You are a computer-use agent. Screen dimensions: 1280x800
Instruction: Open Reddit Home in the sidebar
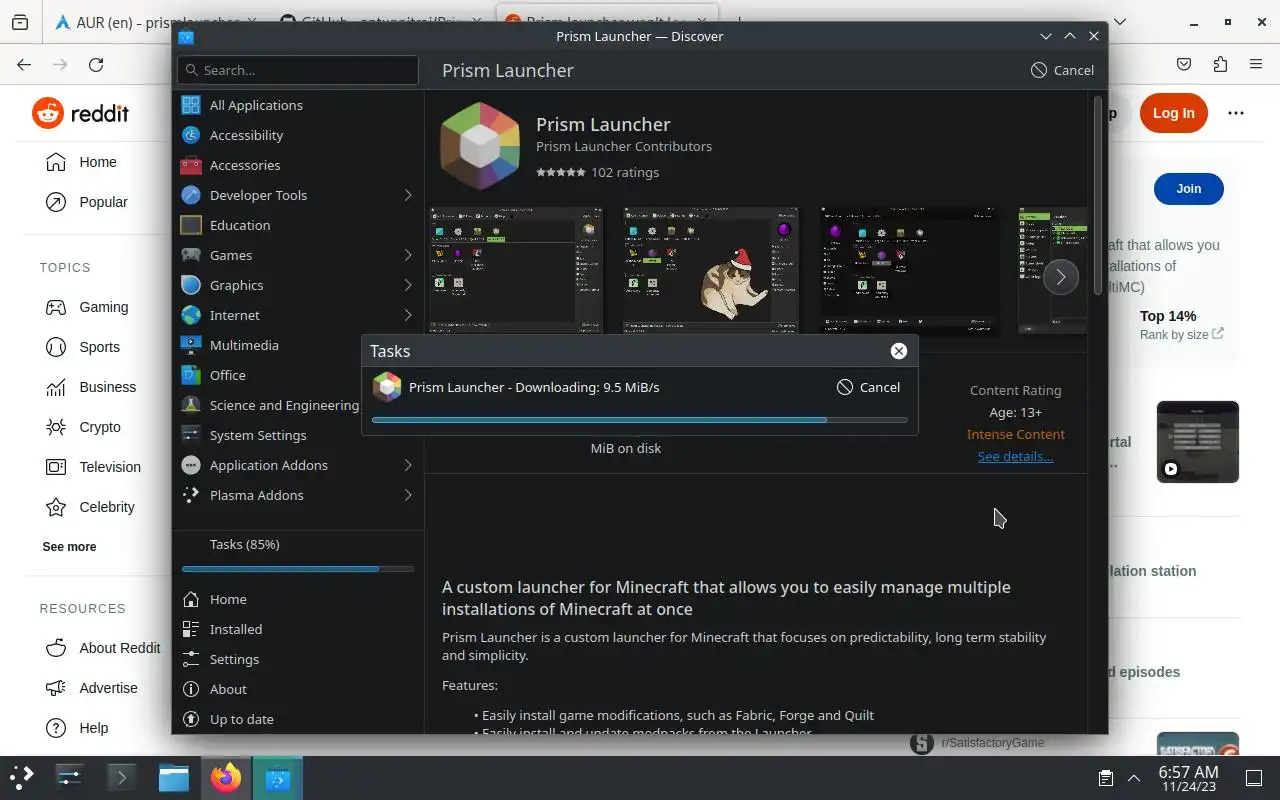pyautogui.click(x=83, y=162)
